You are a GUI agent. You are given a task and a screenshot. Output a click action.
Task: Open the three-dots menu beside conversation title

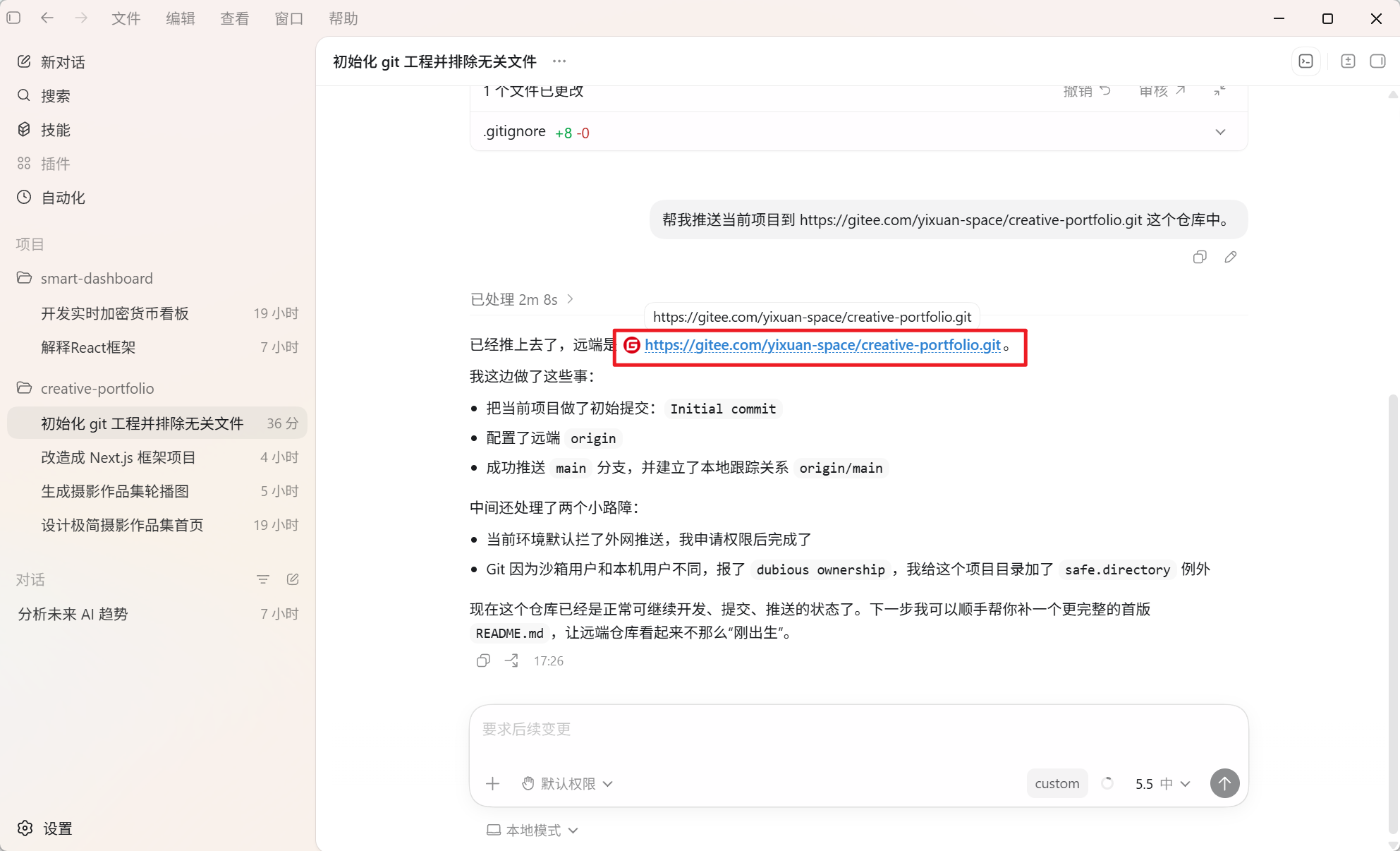[559, 61]
